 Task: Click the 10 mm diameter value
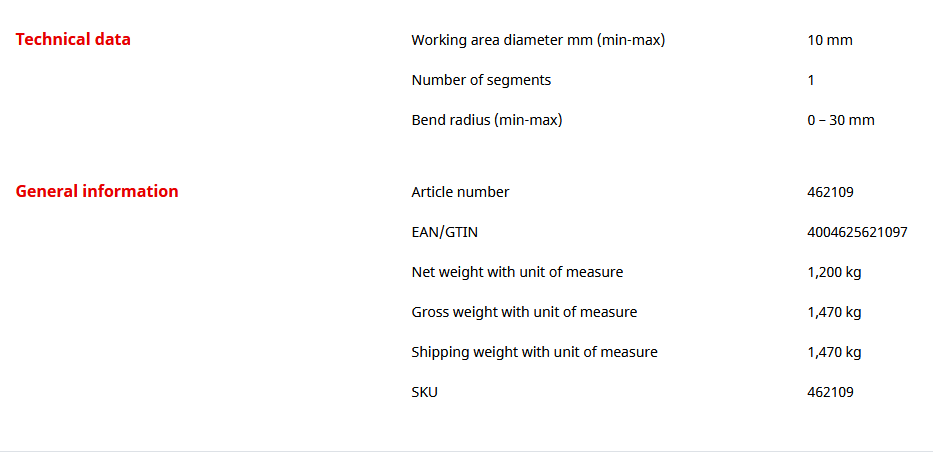click(829, 40)
